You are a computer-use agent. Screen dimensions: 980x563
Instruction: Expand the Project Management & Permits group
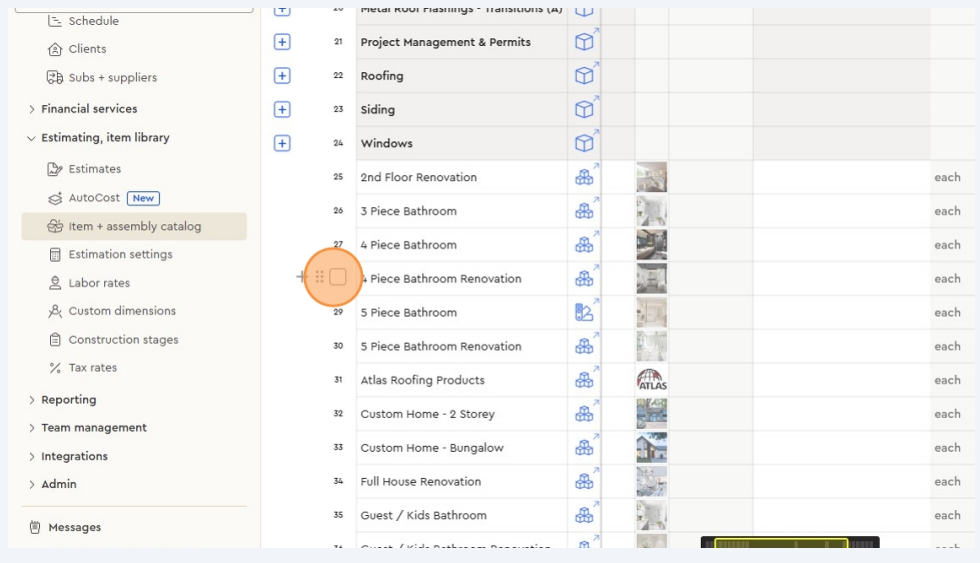click(282, 42)
